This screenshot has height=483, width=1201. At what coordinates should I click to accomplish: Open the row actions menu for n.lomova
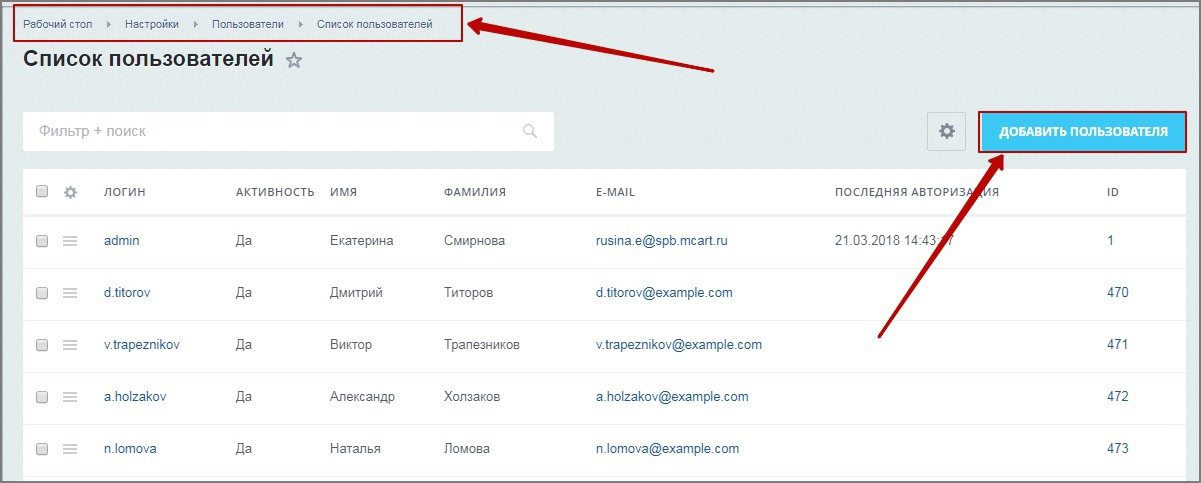coord(70,449)
